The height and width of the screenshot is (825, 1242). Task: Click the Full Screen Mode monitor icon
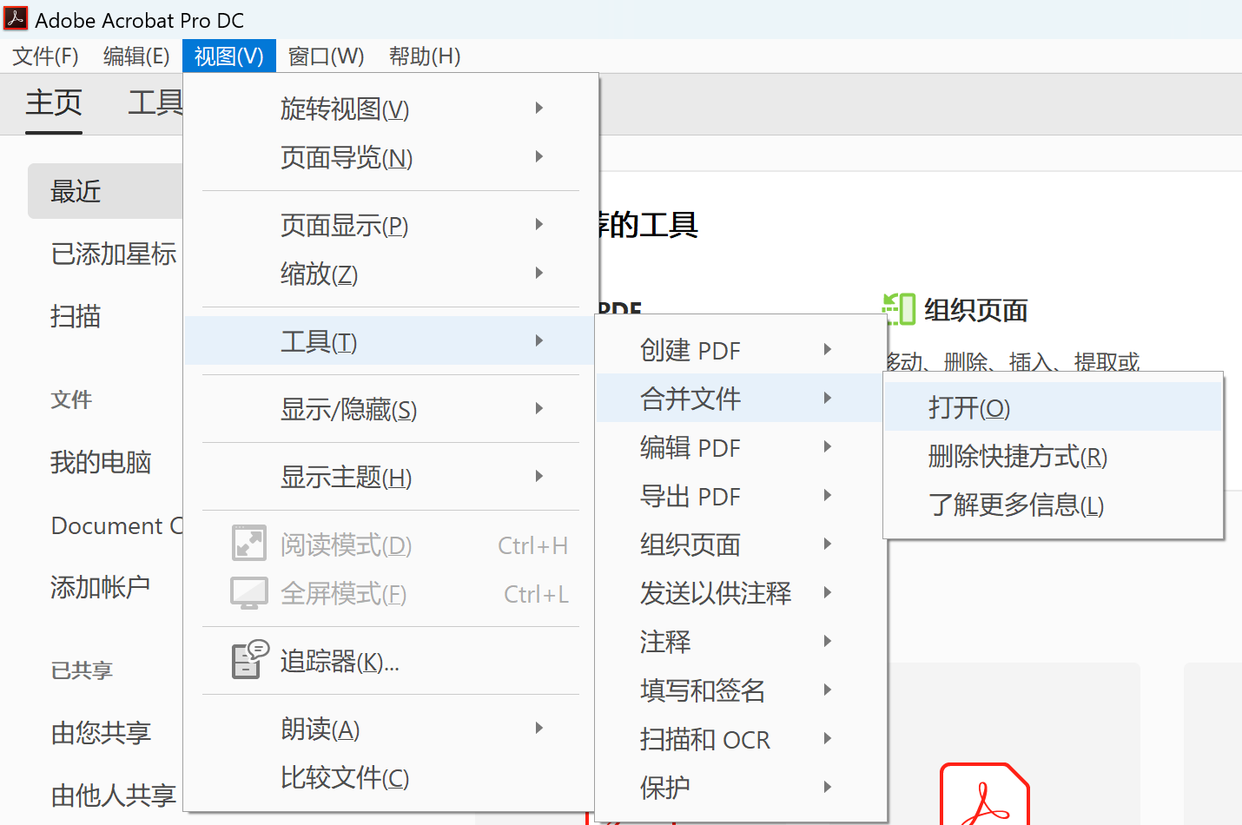[x=249, y=593]
